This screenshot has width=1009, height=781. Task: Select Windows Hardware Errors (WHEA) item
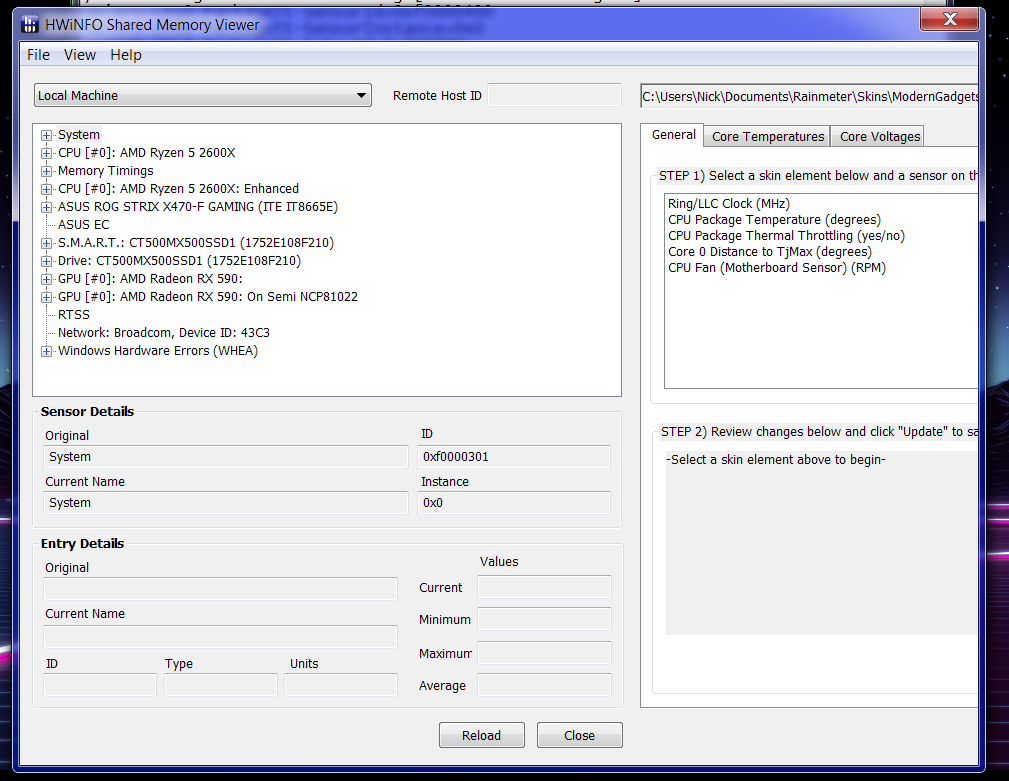(158, 351)
